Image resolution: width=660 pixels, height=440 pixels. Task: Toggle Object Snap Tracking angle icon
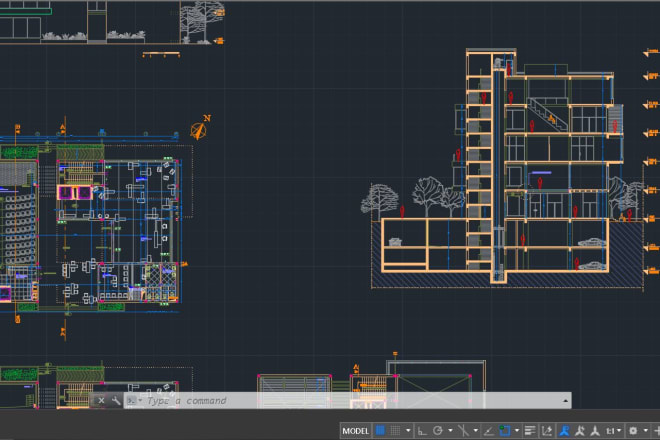tap(489, 431)
